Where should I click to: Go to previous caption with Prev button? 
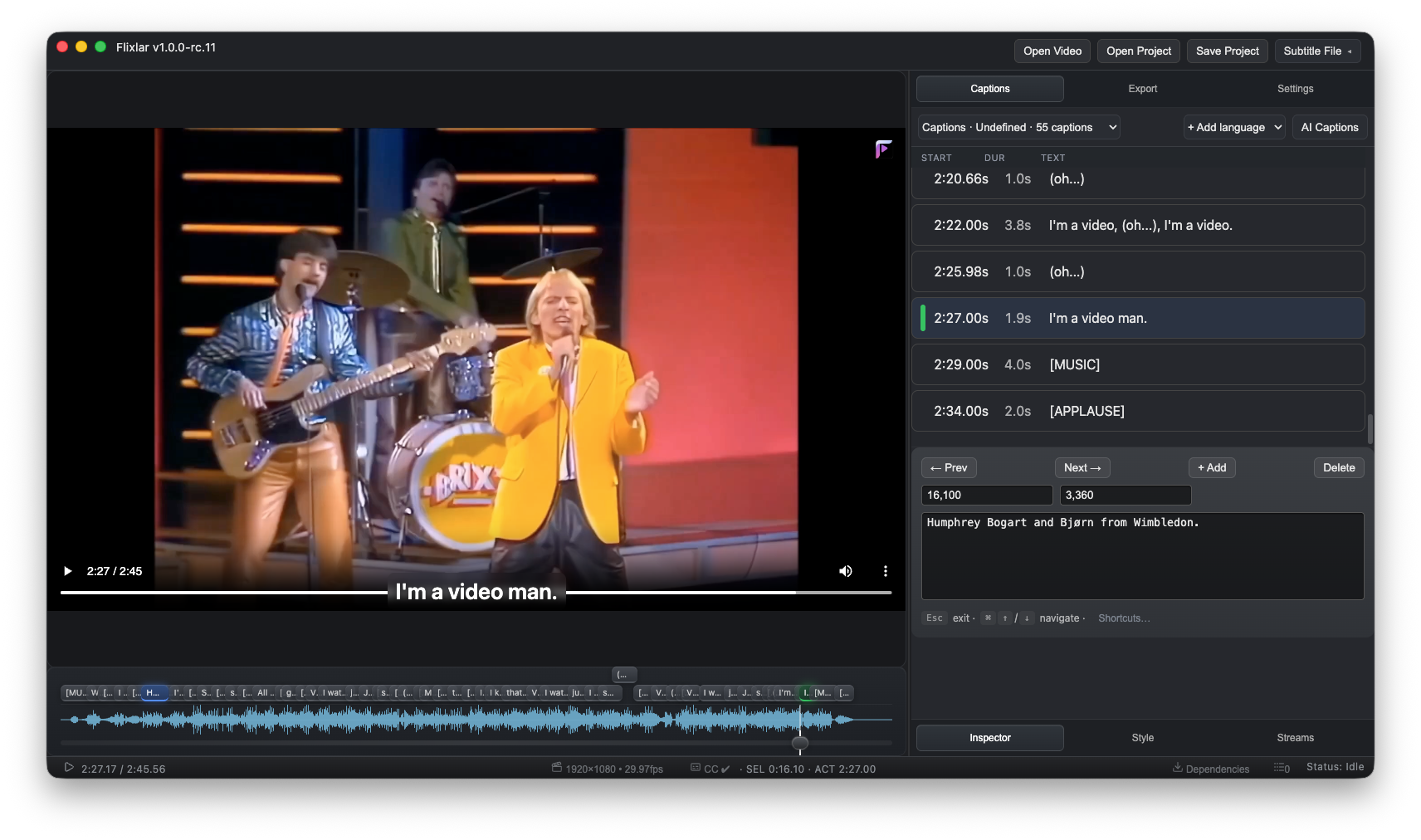coord(949,468)
